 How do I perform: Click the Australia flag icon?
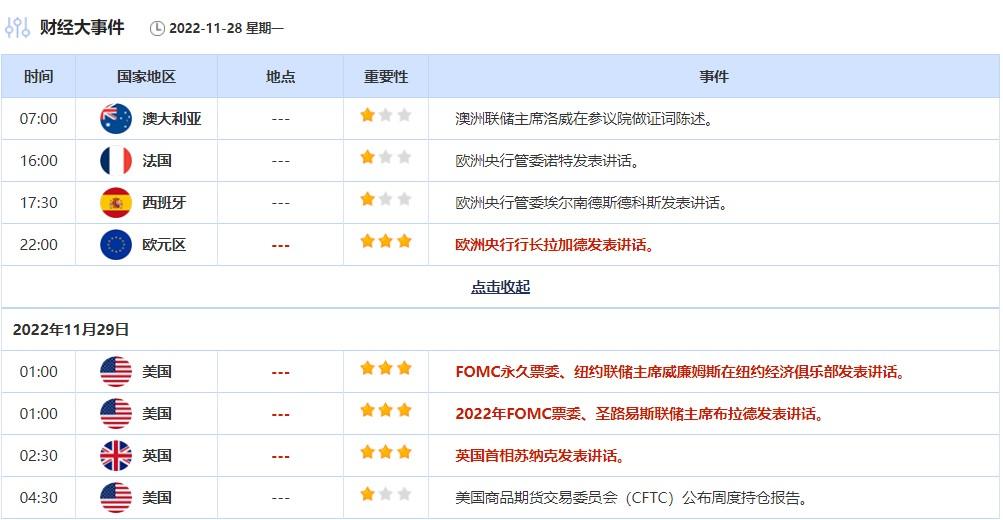[x=116, y=119]
